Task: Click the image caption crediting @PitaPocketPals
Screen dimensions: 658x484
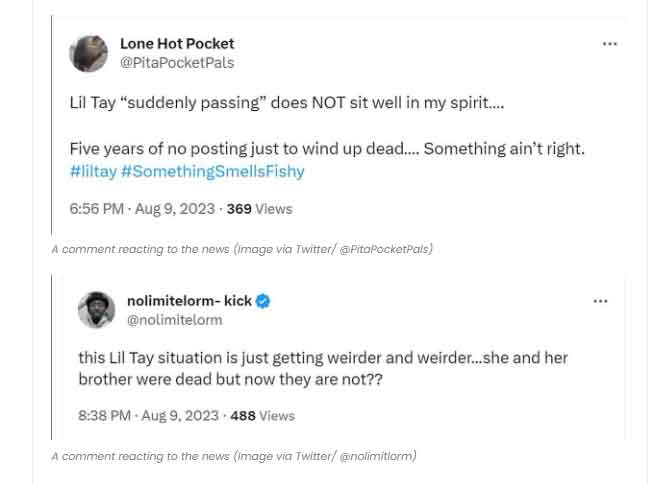Action: coord(242,249)
